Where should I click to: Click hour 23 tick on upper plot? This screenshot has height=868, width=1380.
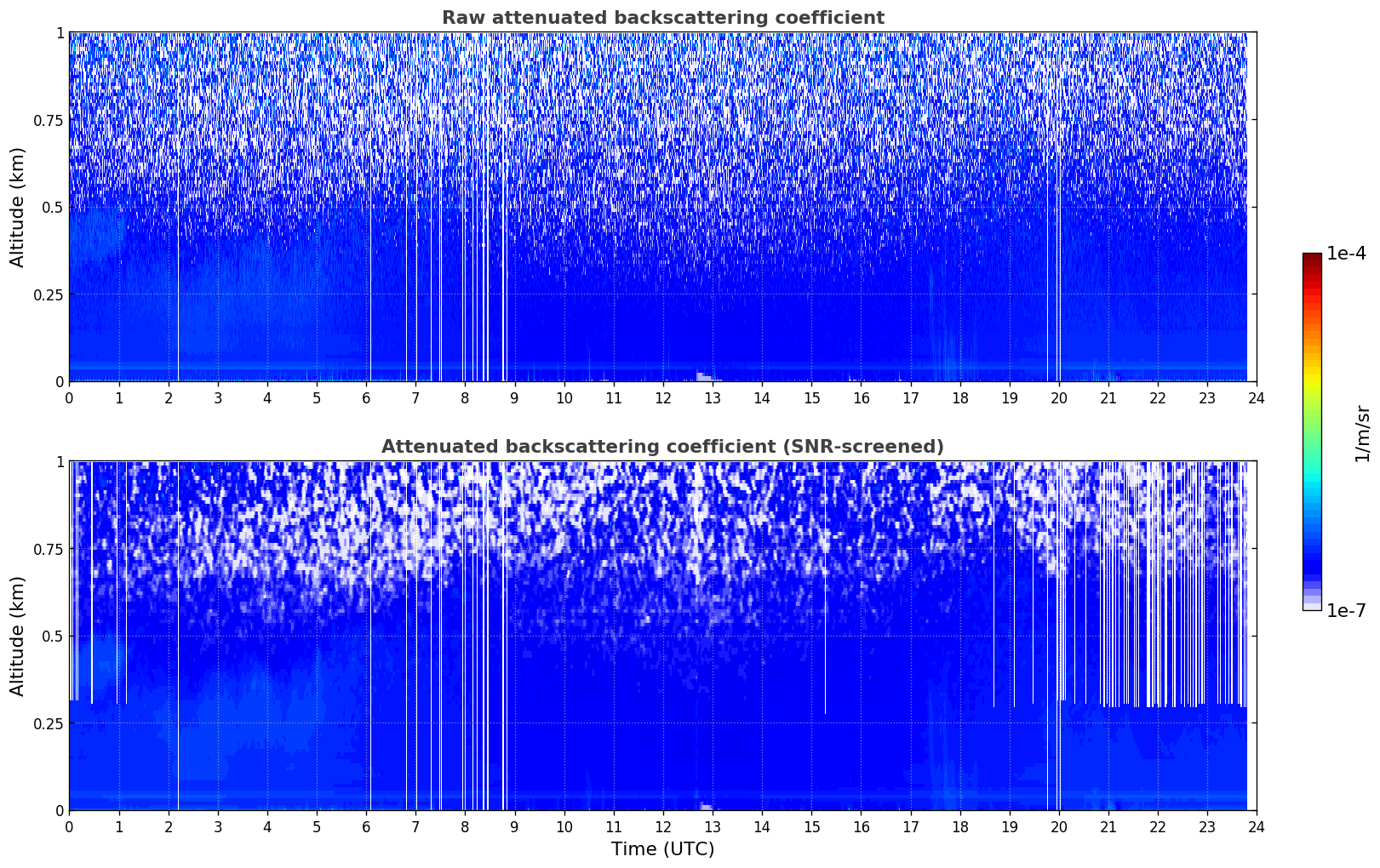tap(1207, 397)
